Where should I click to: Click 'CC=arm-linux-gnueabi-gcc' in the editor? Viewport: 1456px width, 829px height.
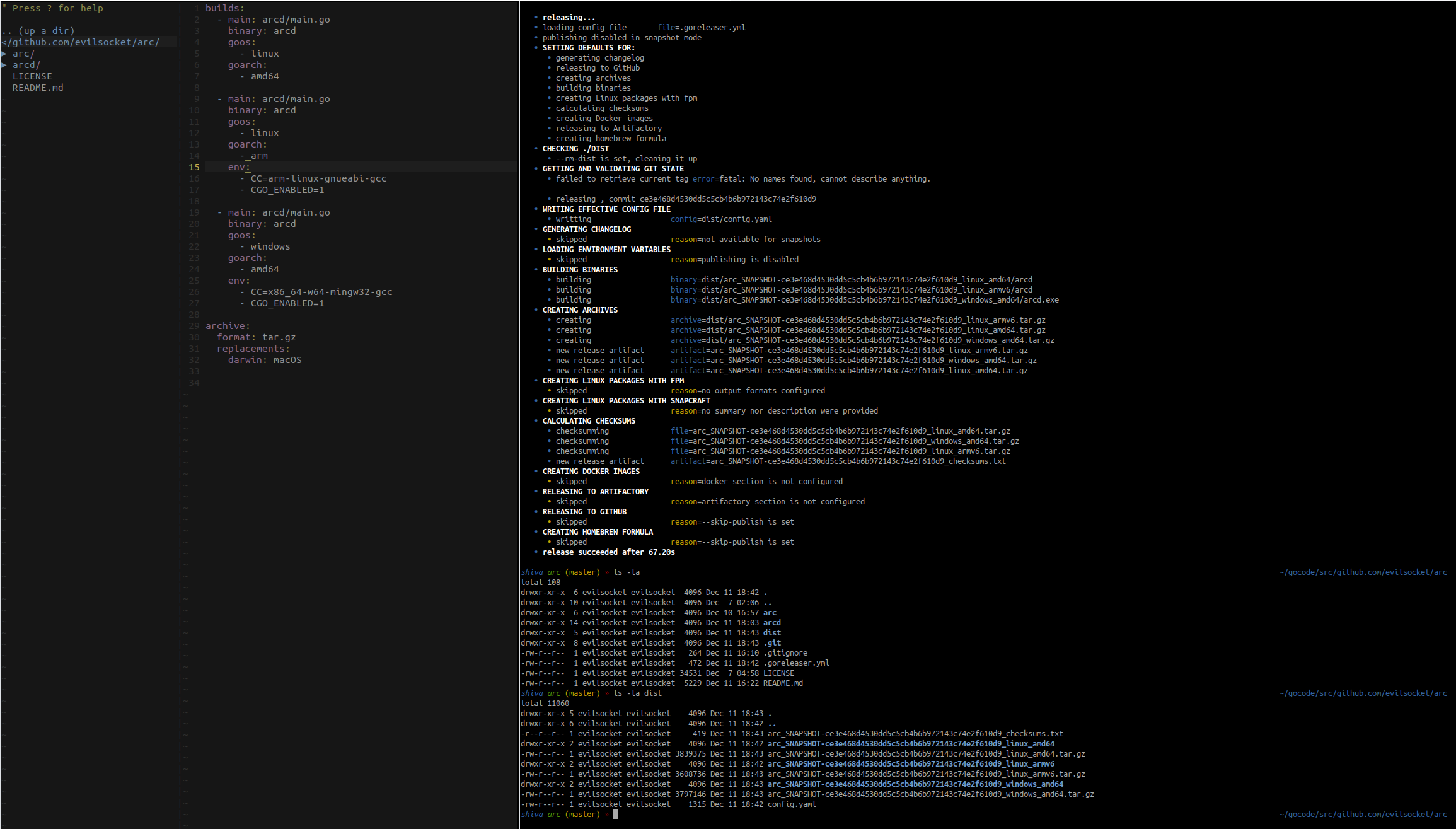pyautogui.click(x=318, y=178)
